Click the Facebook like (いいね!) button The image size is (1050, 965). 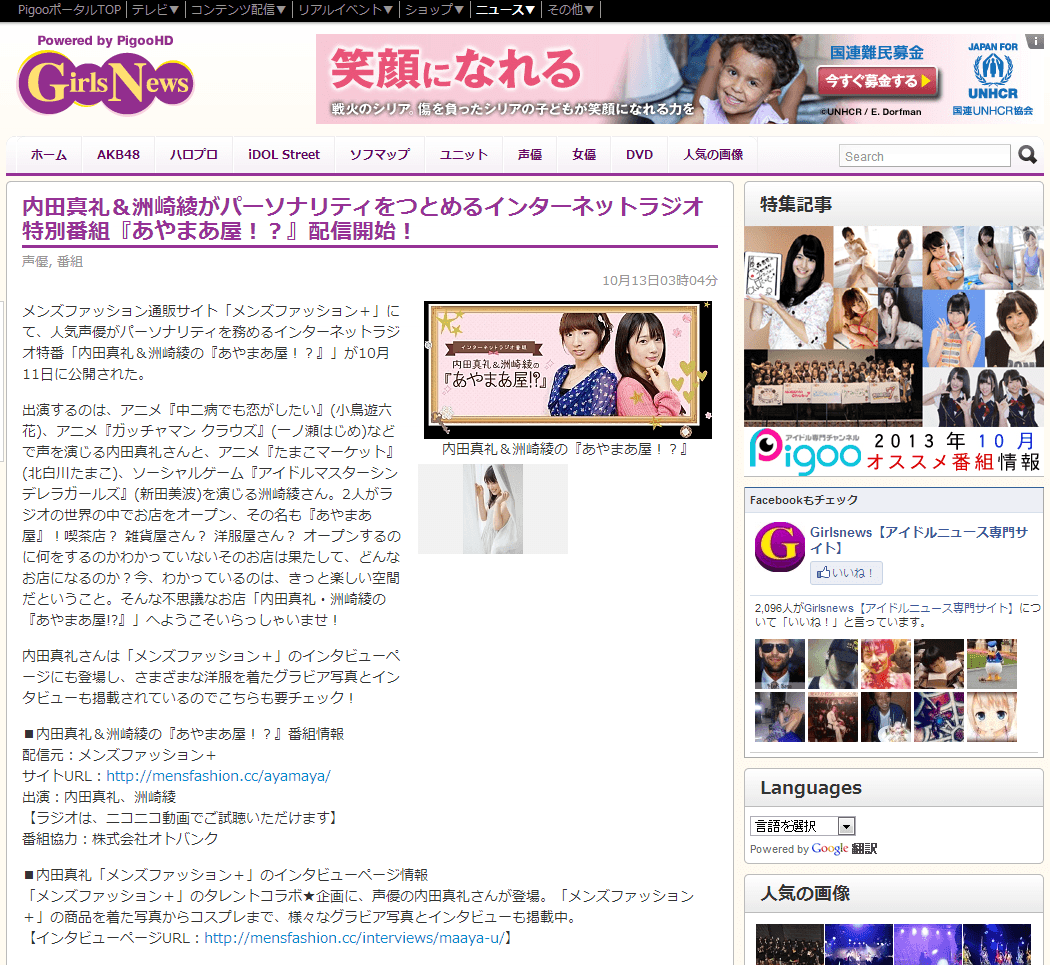click(846, 573)
